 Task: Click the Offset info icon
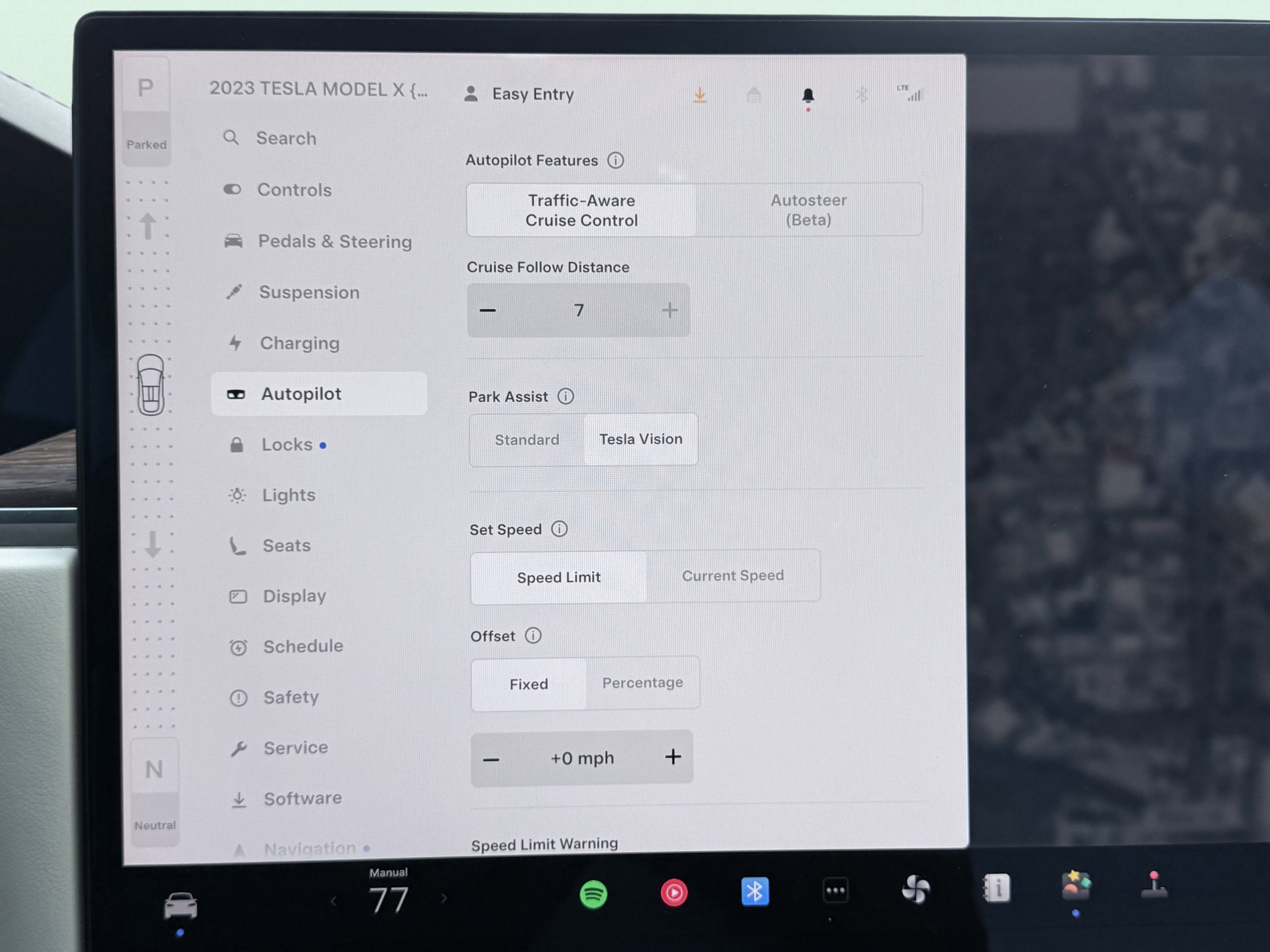534,636
